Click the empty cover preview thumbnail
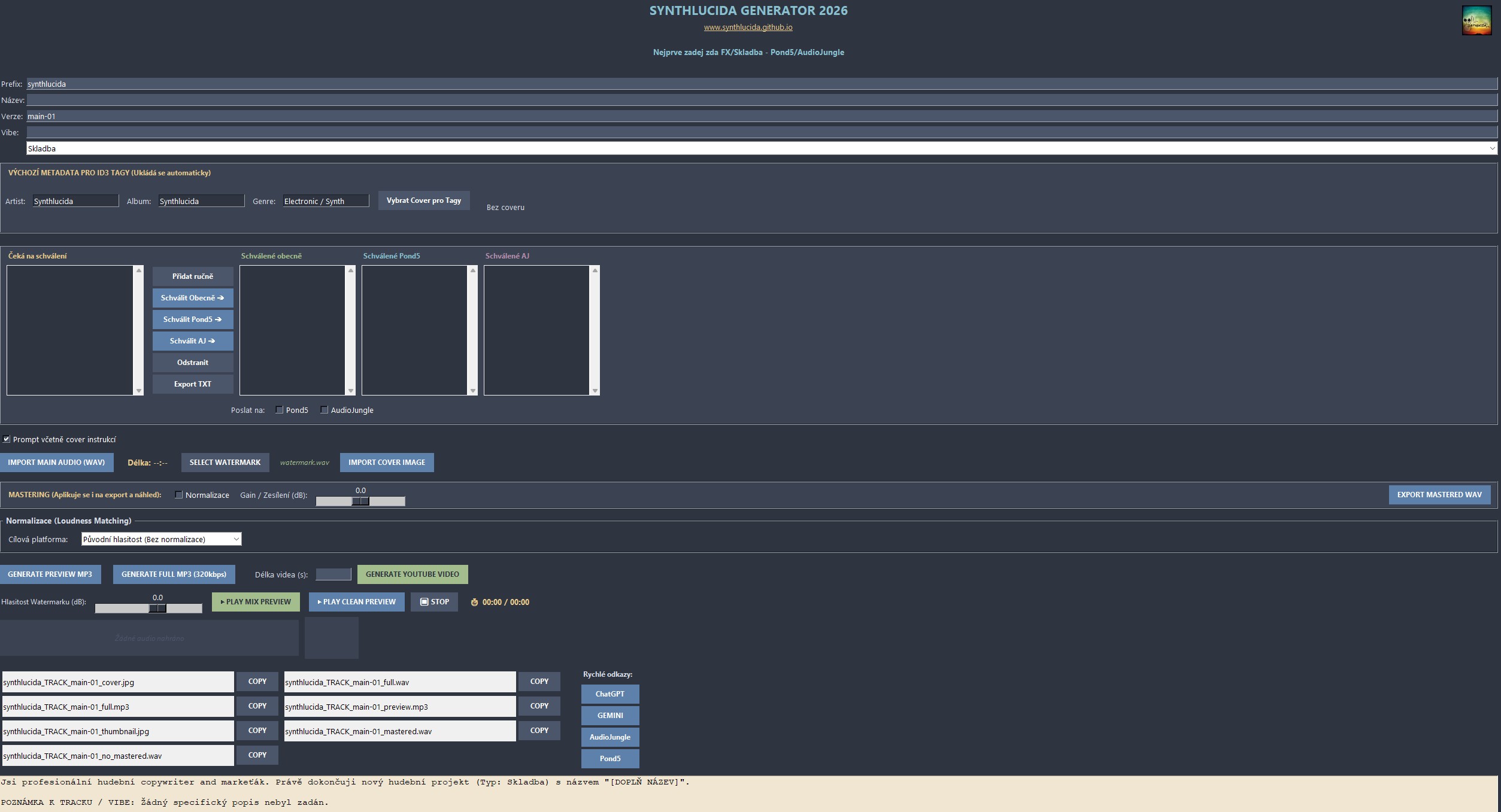The image size is (1501, 812). [x=332, y=638]
